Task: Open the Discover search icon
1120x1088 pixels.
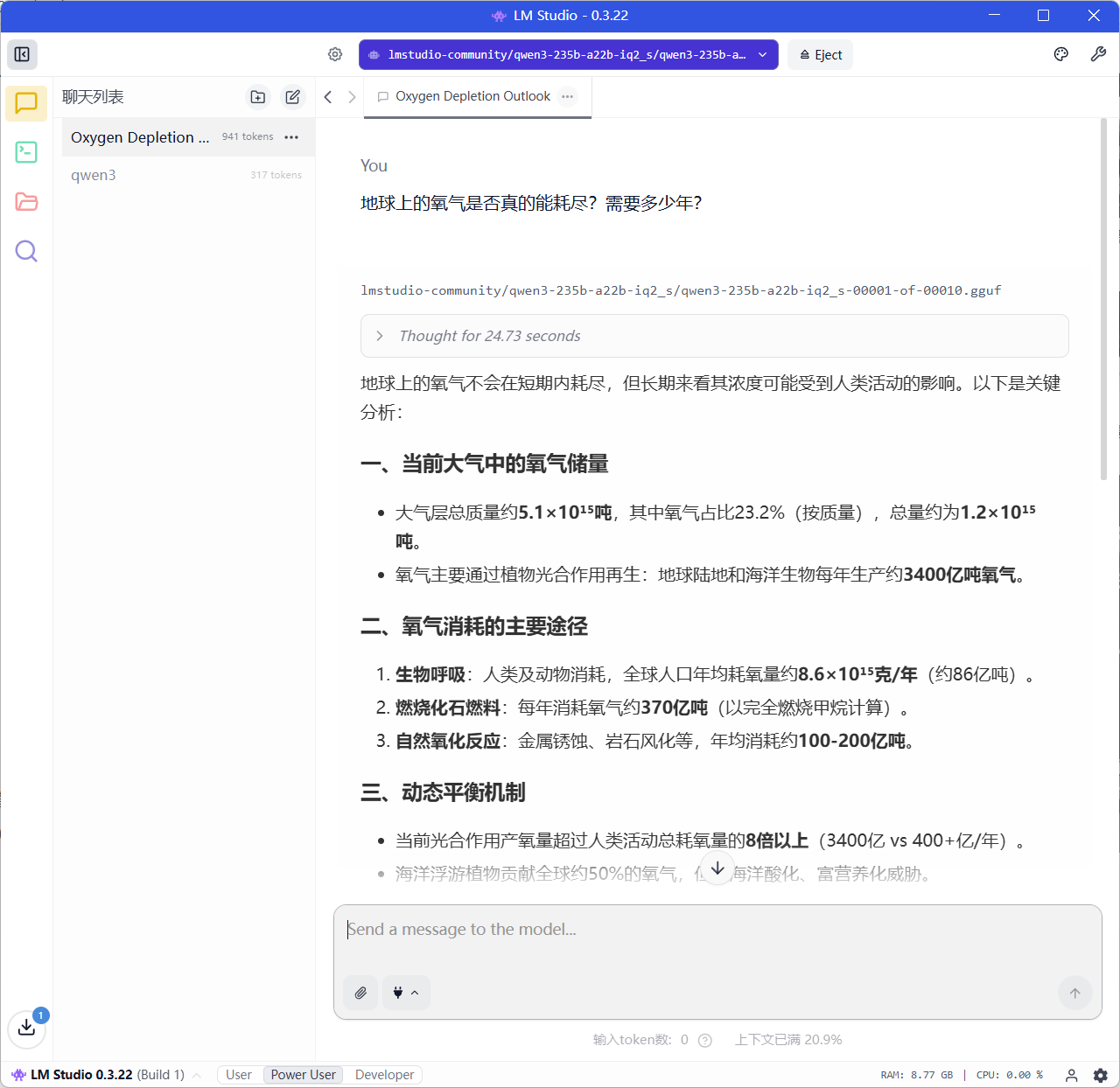Action: point(26,252)
